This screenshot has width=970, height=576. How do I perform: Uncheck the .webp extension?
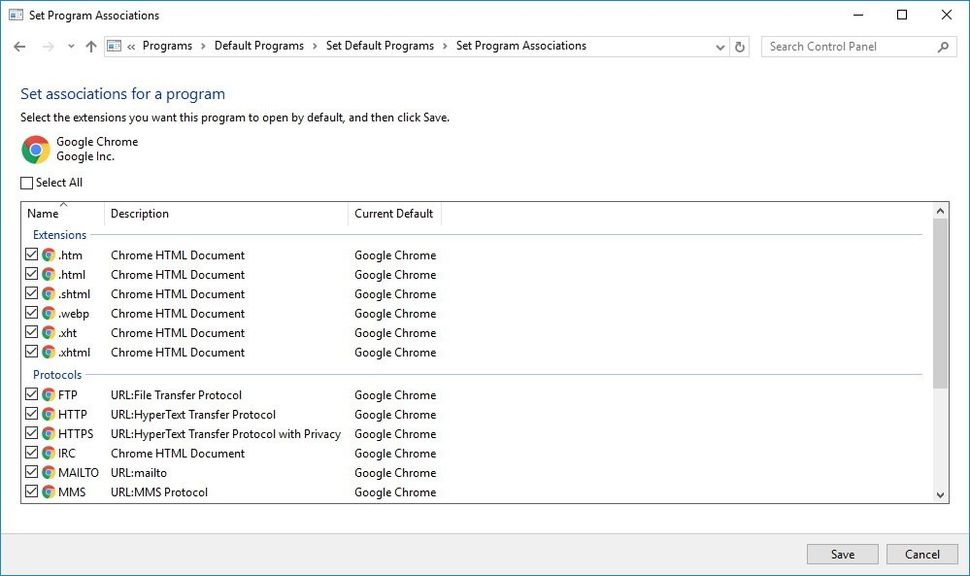(31, 312)
